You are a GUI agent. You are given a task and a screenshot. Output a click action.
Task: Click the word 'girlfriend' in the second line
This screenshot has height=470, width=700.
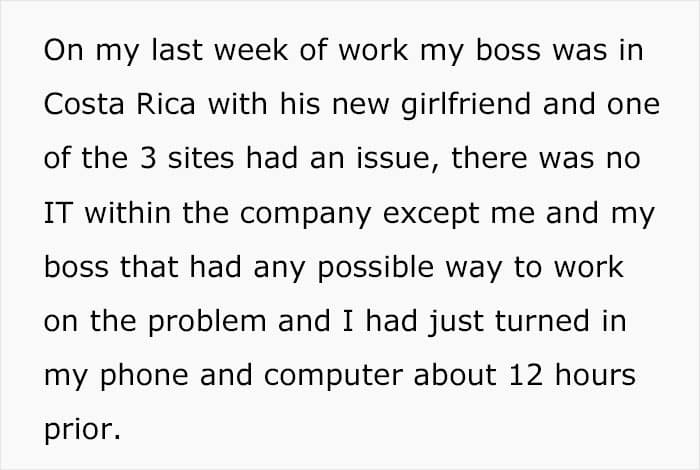point(466,105)
